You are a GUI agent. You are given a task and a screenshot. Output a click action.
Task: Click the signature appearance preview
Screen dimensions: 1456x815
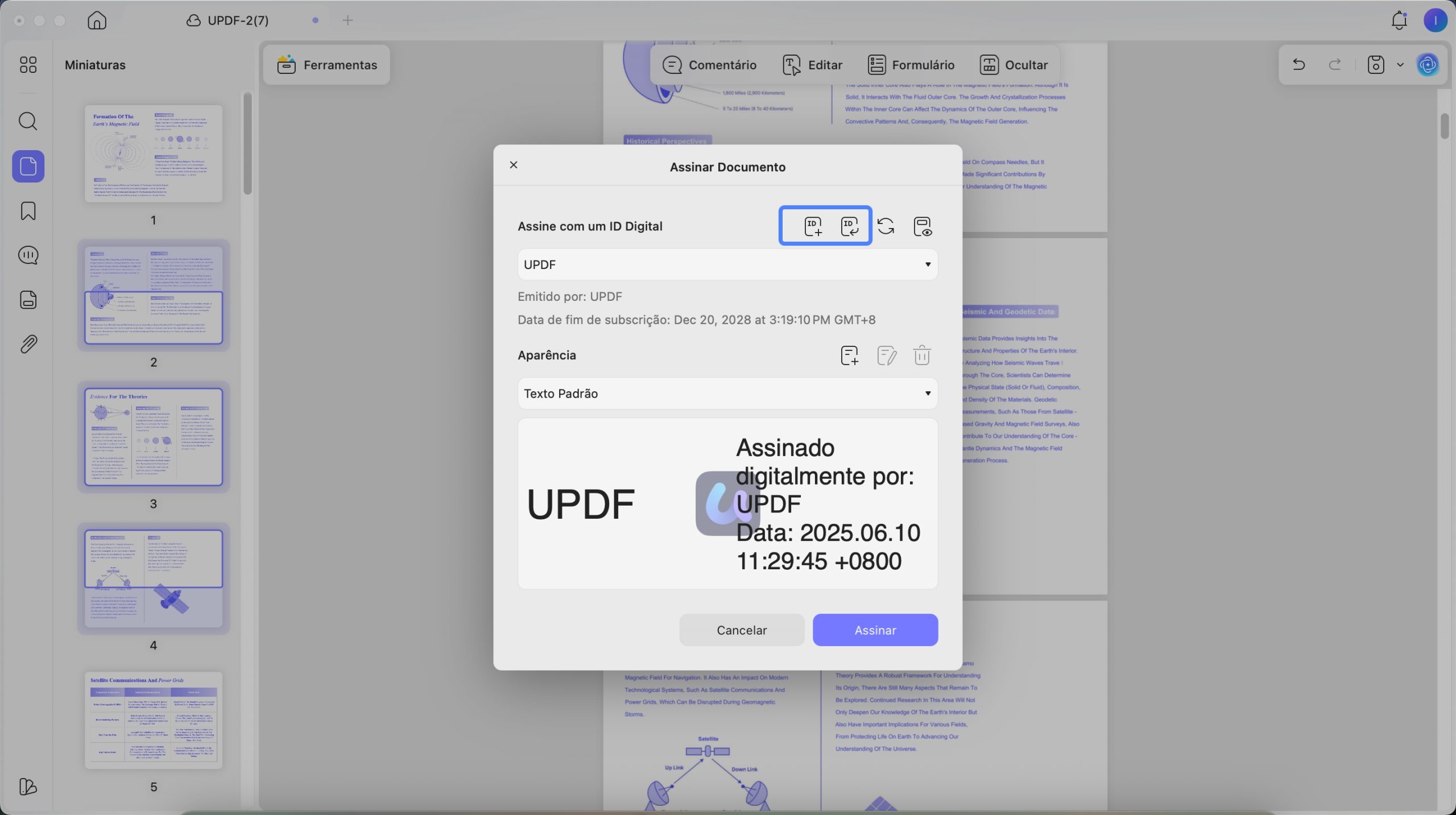[x=727, y=504]
